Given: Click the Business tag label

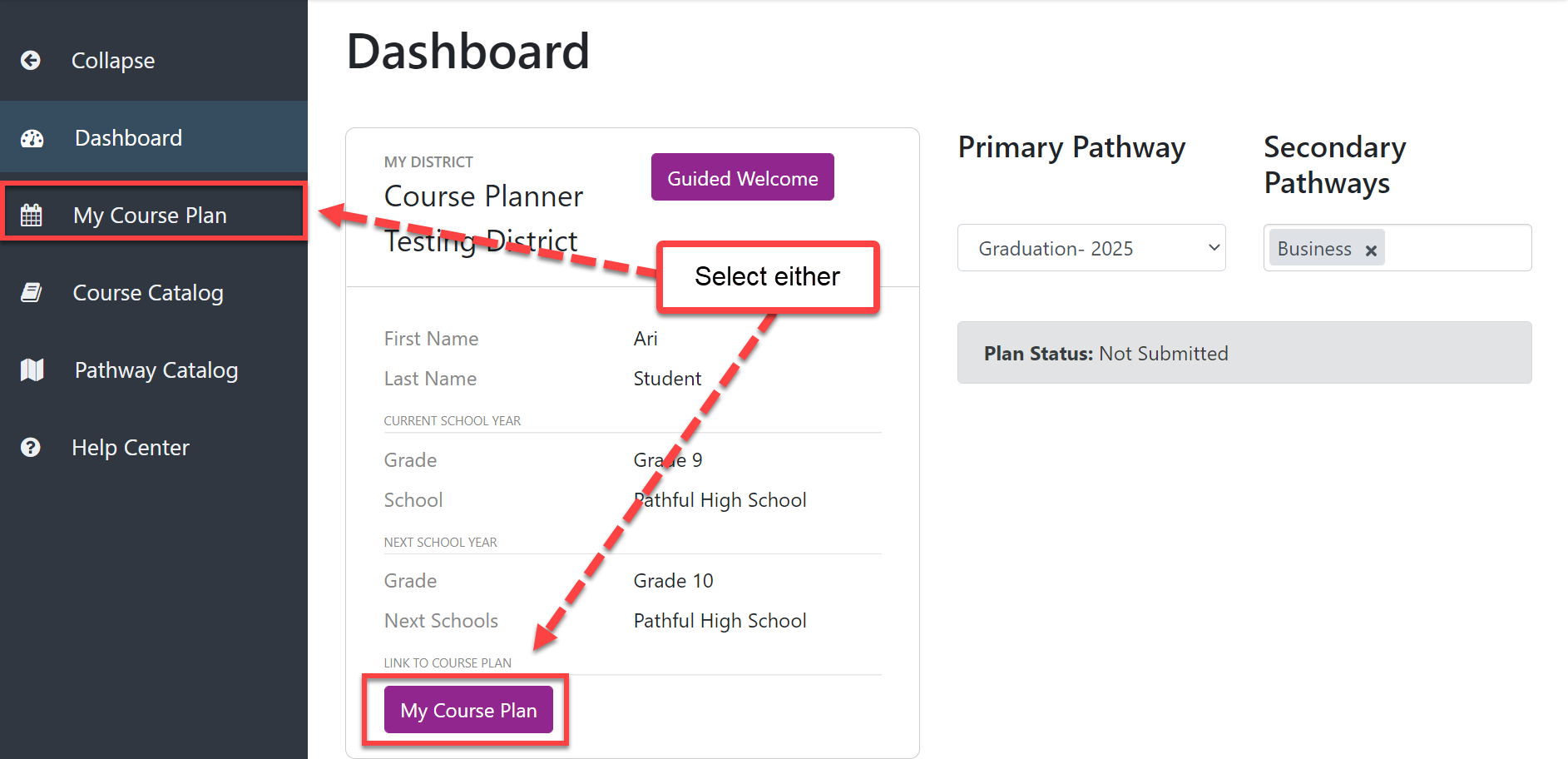Looking at the screenshot, I should [x=1314, y=249].
